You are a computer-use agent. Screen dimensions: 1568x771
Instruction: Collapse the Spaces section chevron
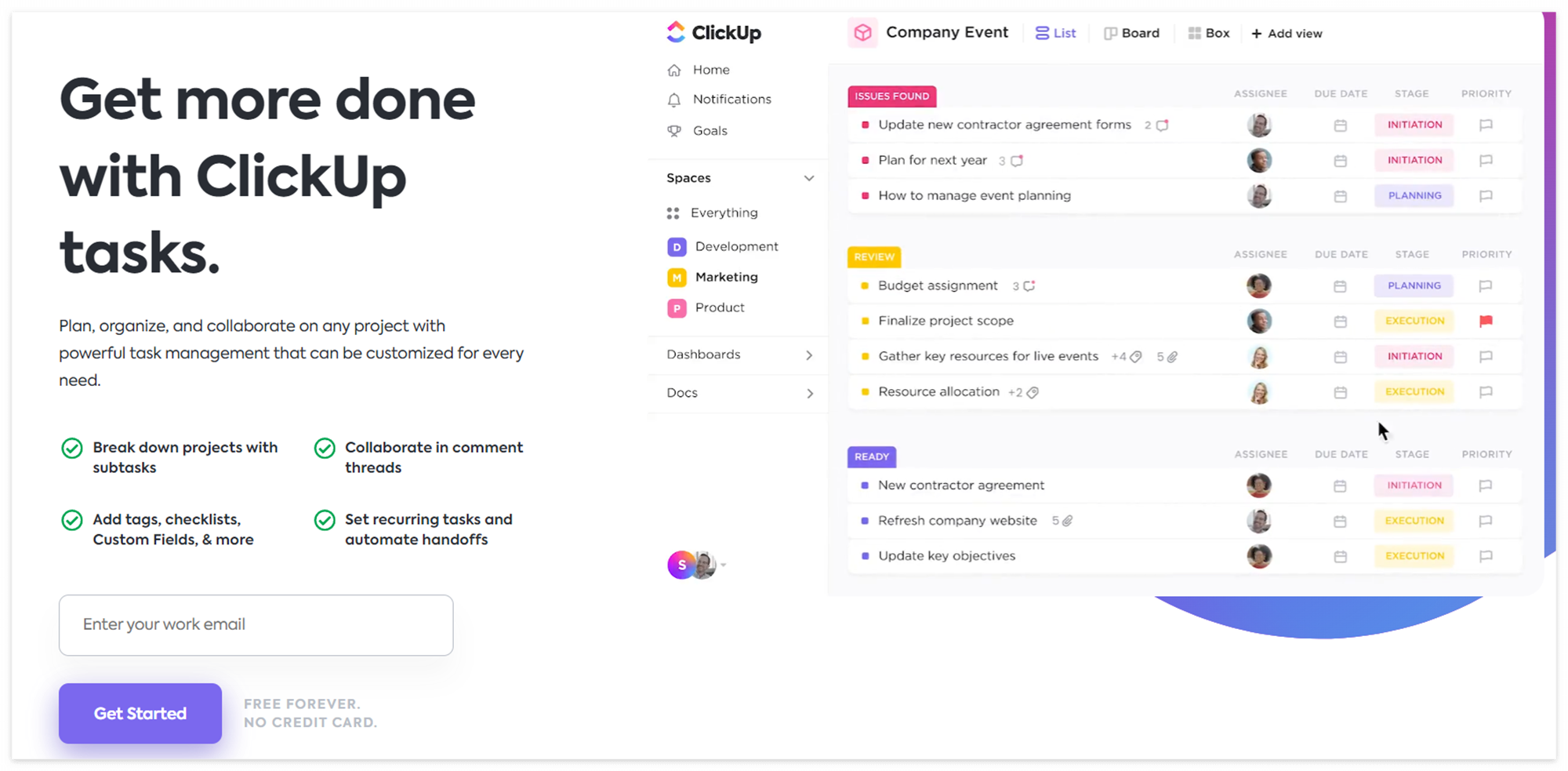[809, 178]
